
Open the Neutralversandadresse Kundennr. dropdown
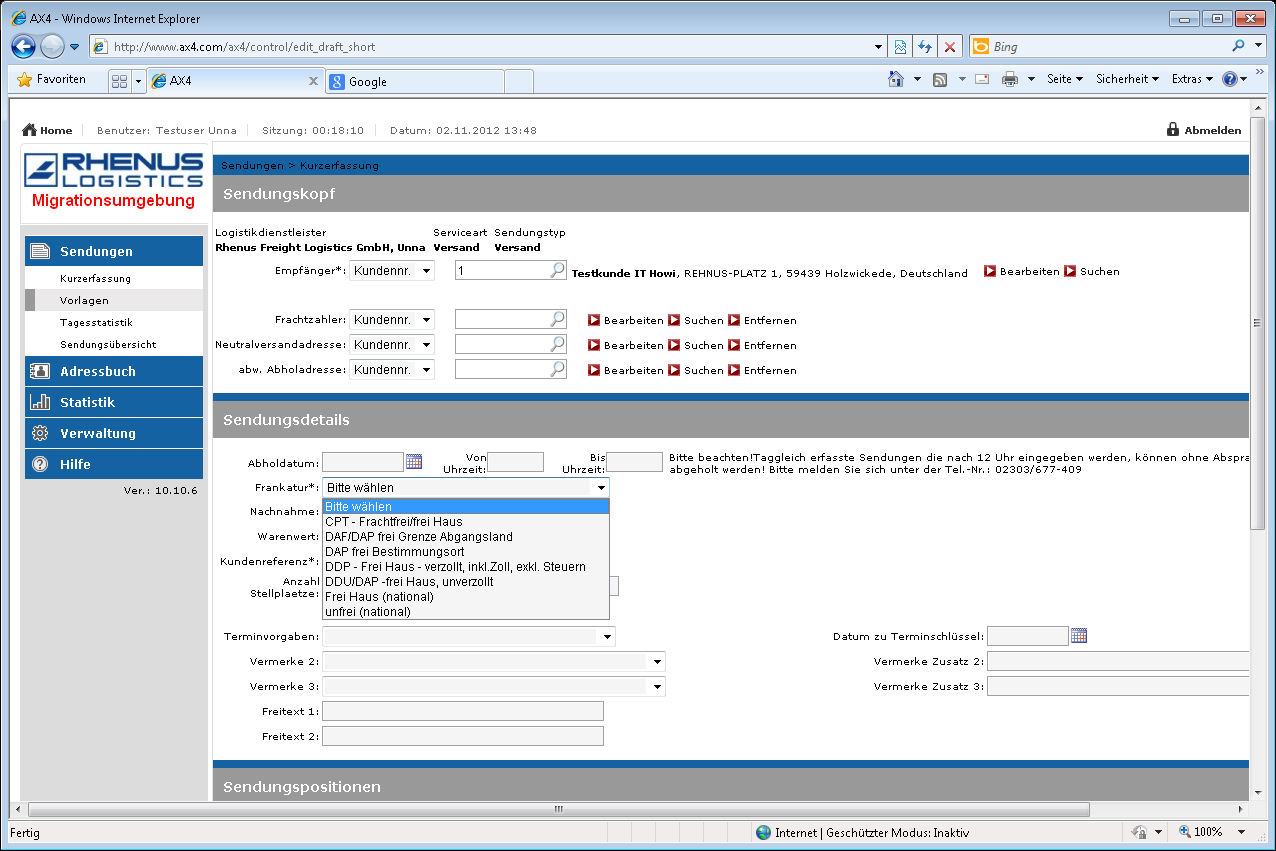pos(392,345)
